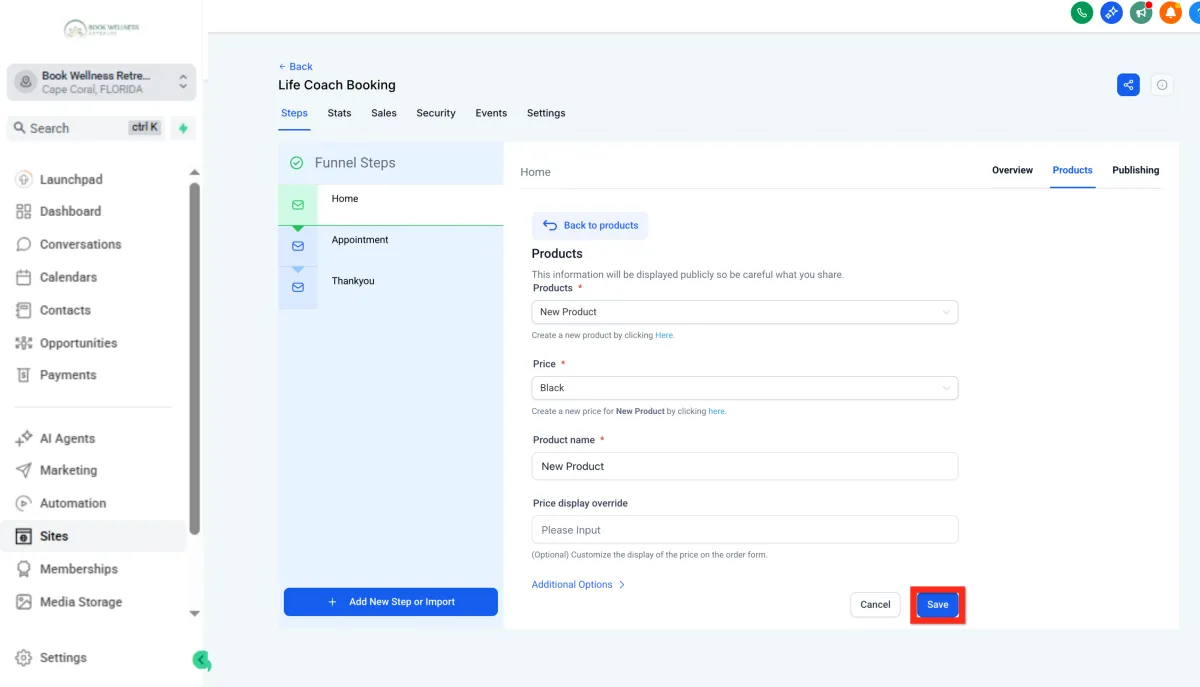1200x687 pixels.
Task: Select the Home funnel step
Action: (391, 205)
